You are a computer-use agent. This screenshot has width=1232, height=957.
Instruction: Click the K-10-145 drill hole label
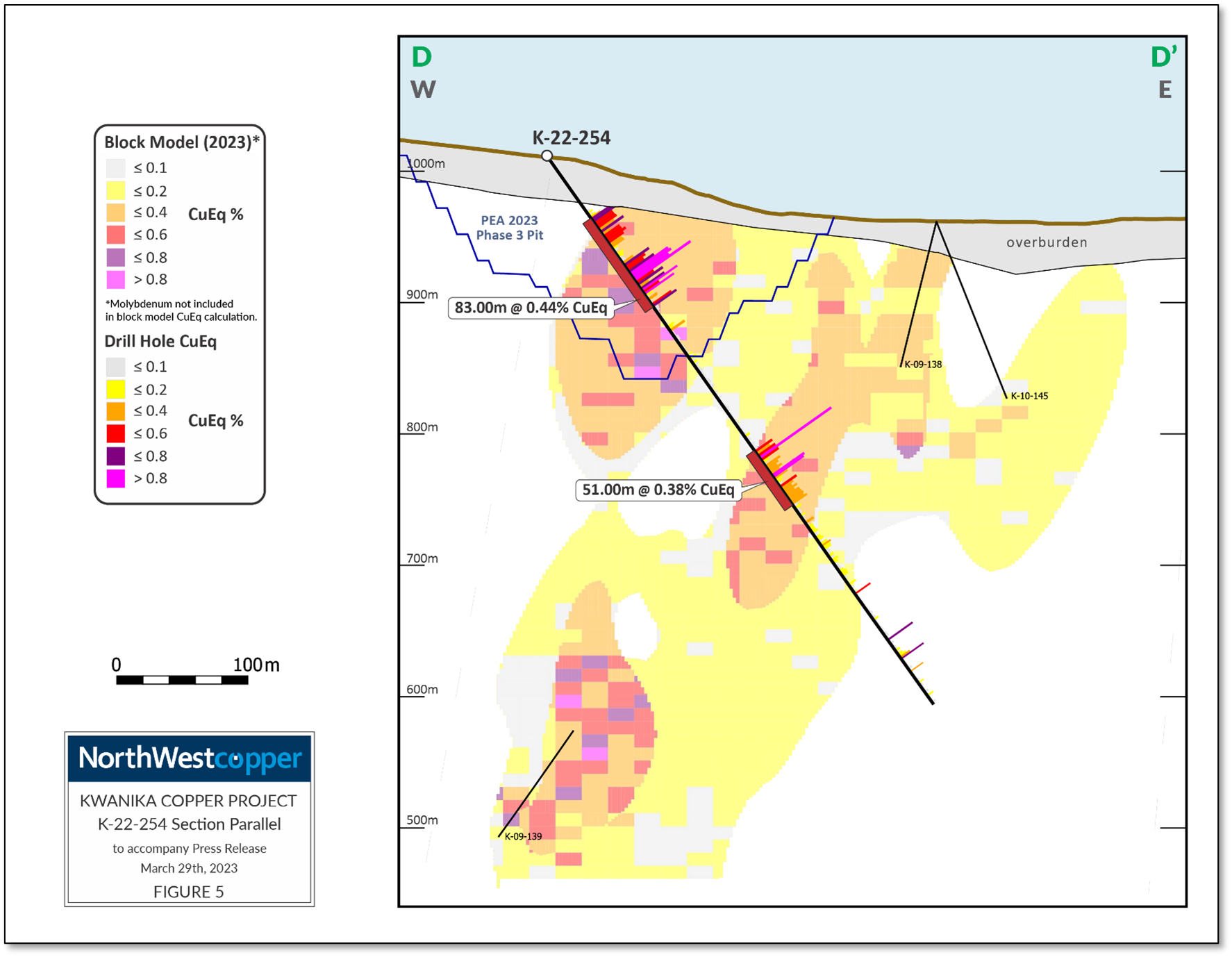click(1029, 396)
